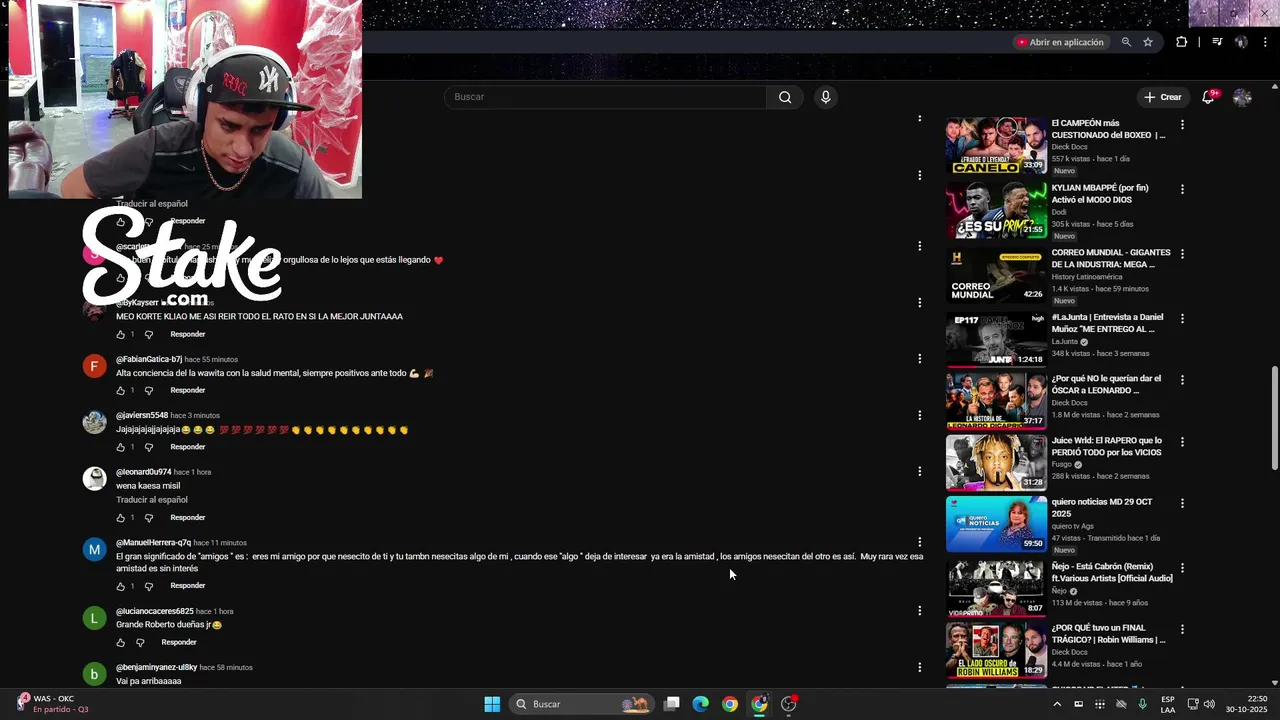The width and height of the screenshot is (1280, 720).
Task: Like @FabianGatica-b7j's comment
Action: [x=120, y=390]
